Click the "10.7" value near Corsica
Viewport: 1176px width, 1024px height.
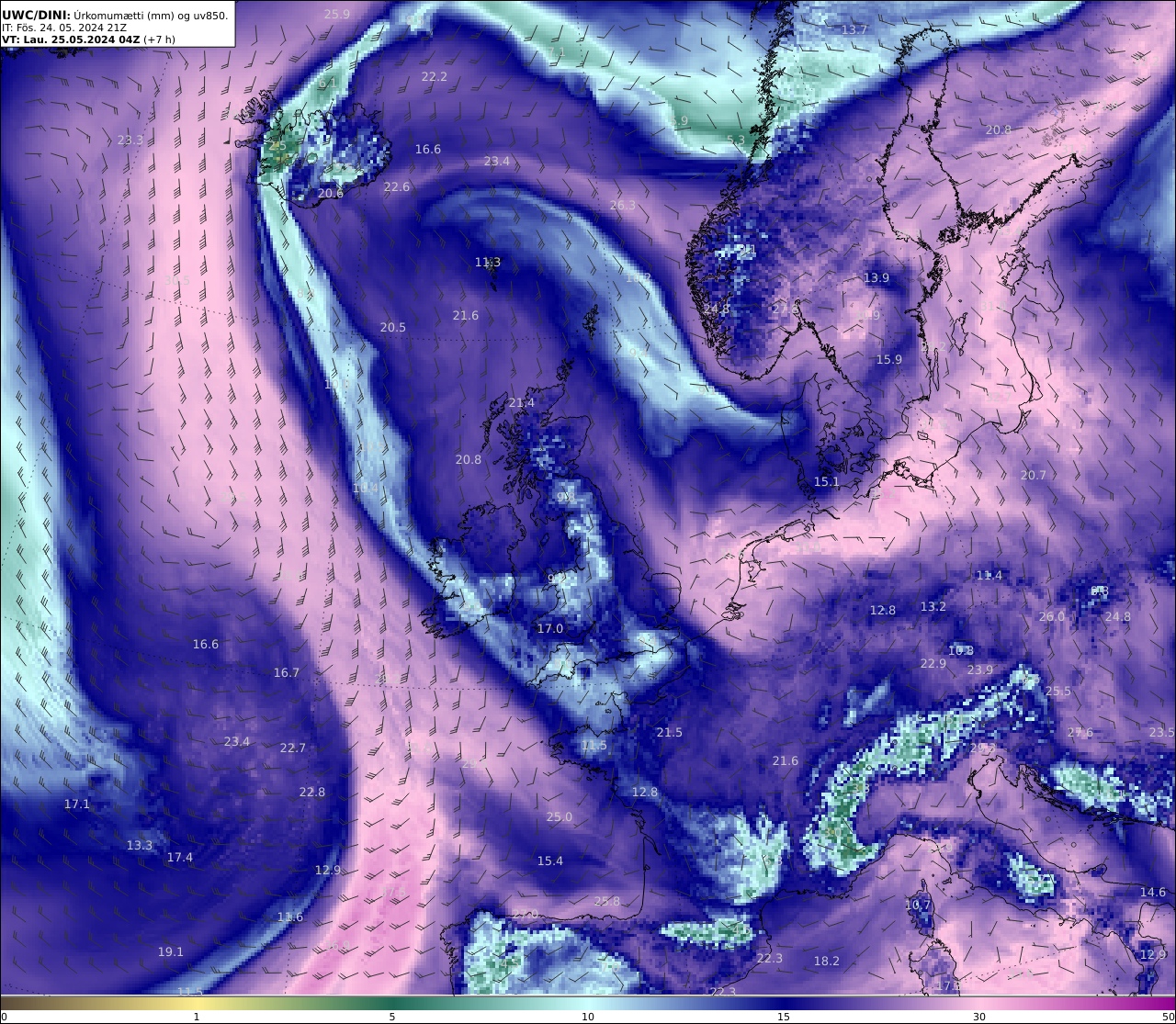coord(918,905)
